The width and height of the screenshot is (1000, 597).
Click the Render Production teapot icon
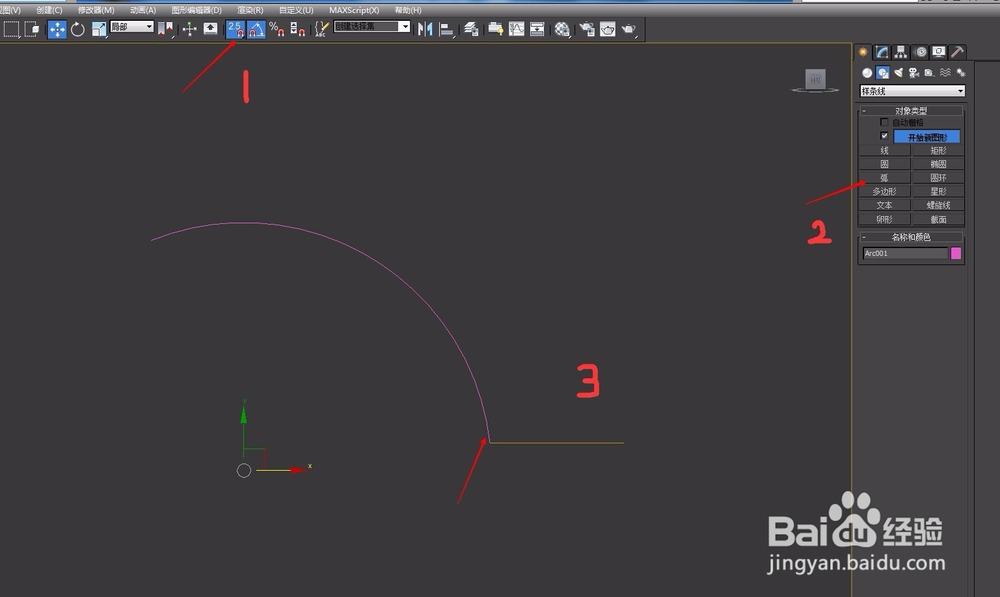[x=629, y=29]
